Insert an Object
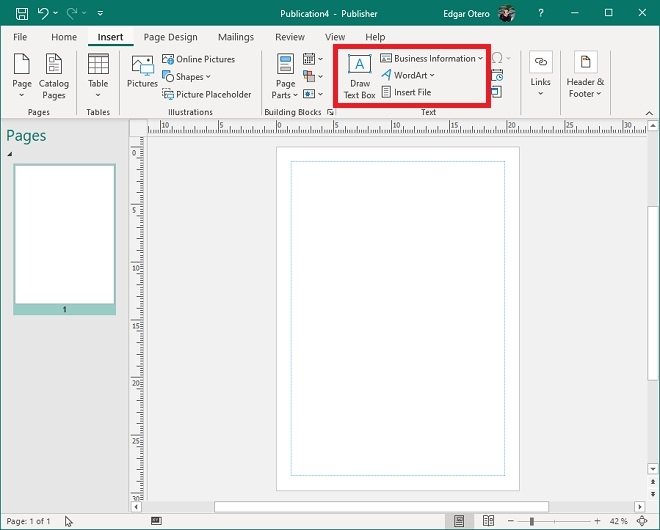The image size is (660, 530). (497, 92)
